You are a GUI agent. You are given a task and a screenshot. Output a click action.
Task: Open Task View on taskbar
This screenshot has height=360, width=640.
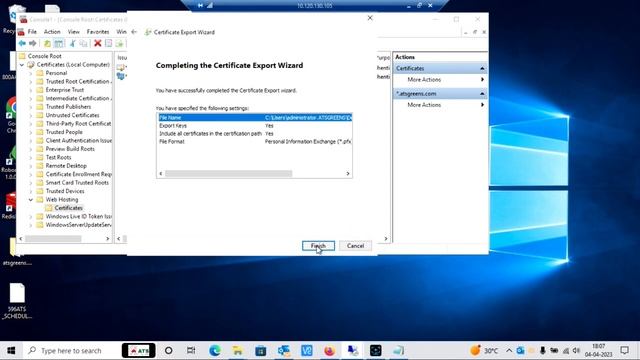tap(191, 351)
